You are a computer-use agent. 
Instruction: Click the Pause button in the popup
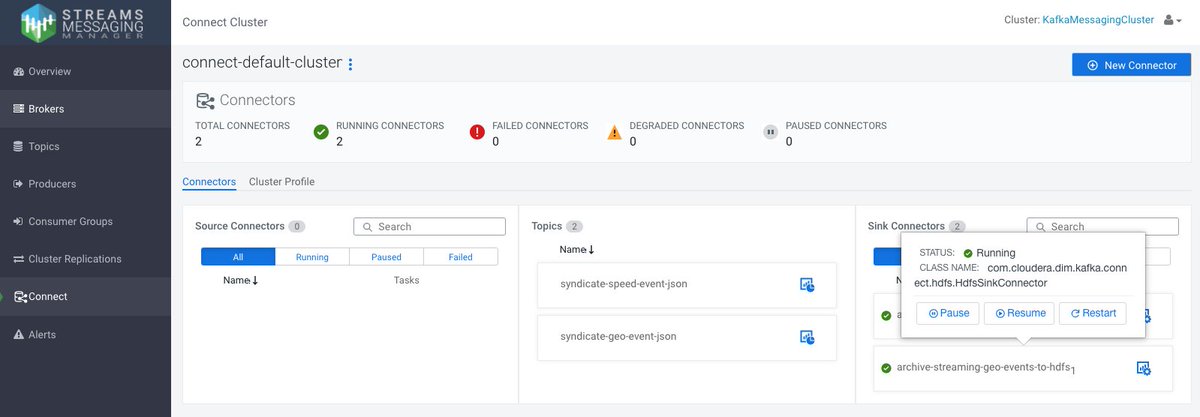[948, 313]
